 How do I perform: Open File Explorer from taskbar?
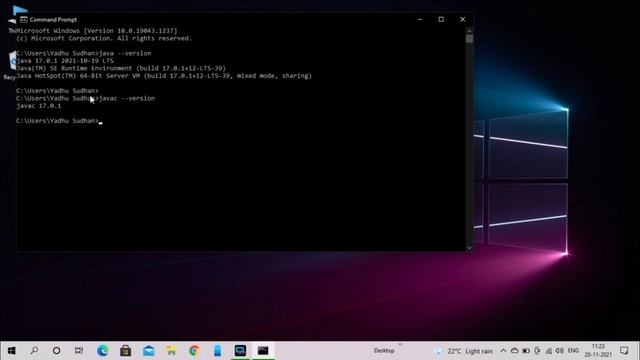[171, 351]
